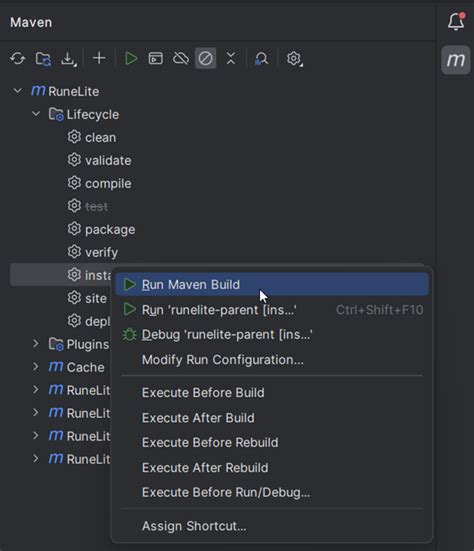This screenshot has width=474, height=551.
Task: Click Maven icon next to Cache
Action: [x=56, y=367]
